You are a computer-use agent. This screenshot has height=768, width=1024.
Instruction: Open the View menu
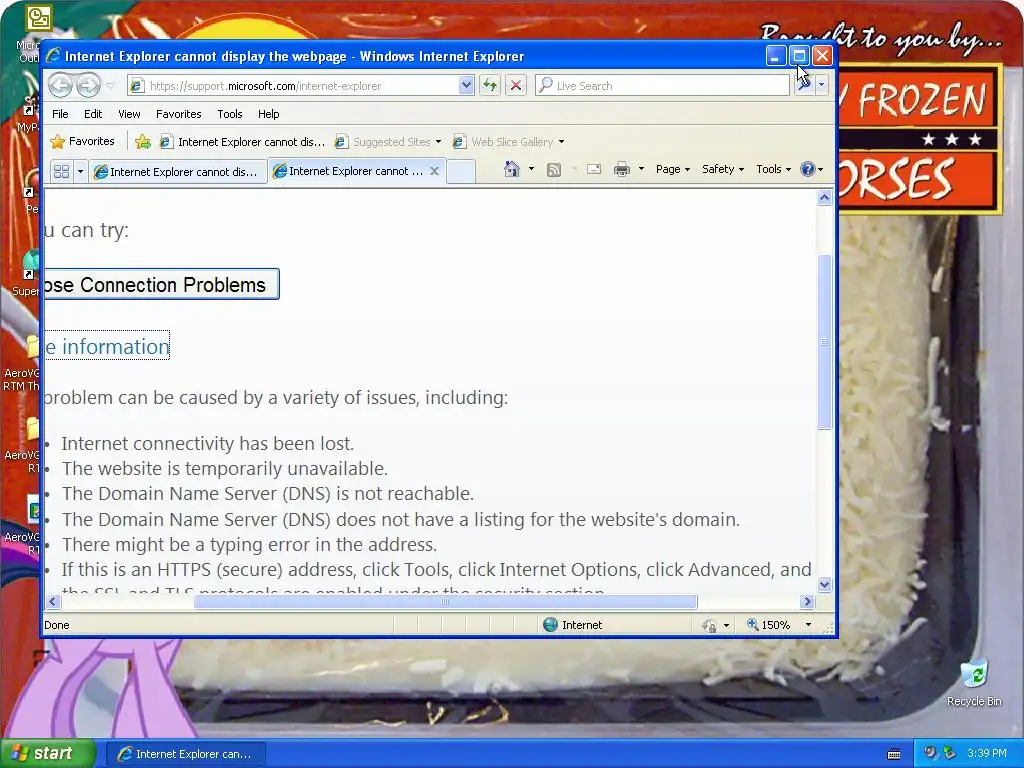point(129,114)
